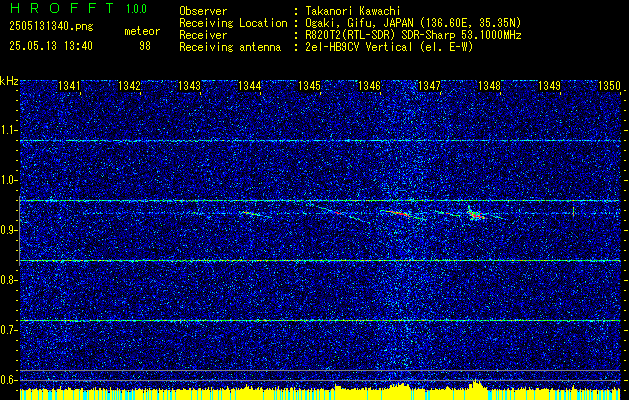Click the date stamp 25.05.13 13:40
This screenshot has height=400, width=629.
pos(51,46)
